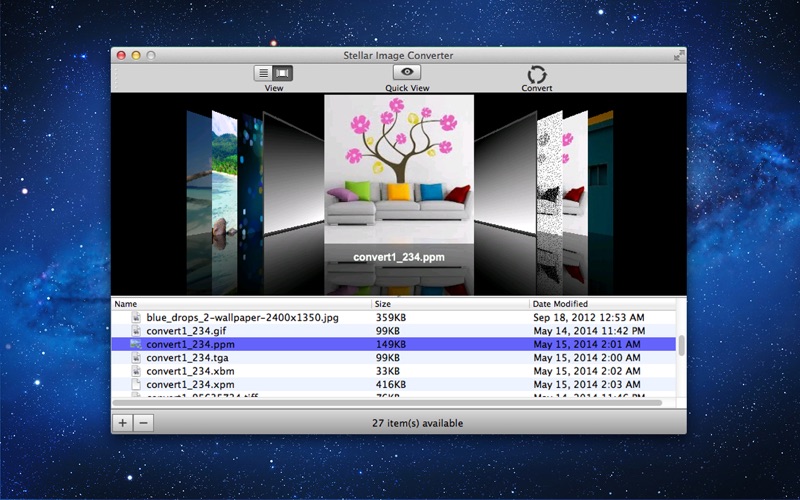Click center cover flow image of tree and sofa
The width and height of the screenshot is (800, 500).
tap(399, 169)
